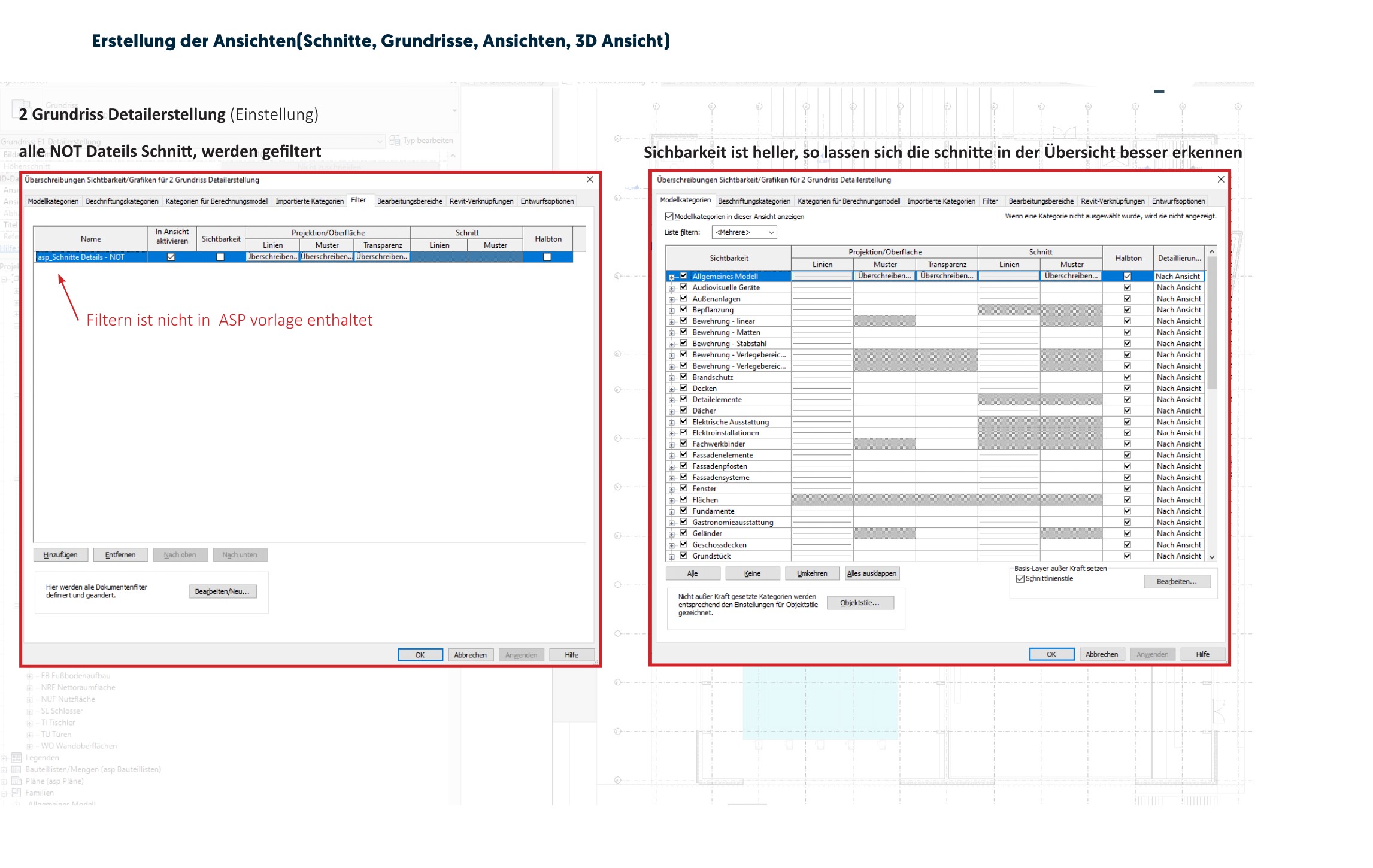Viewport: 1373px width, 868px height.
Task: Expand Brandschutz category
Action: [672, 378]
